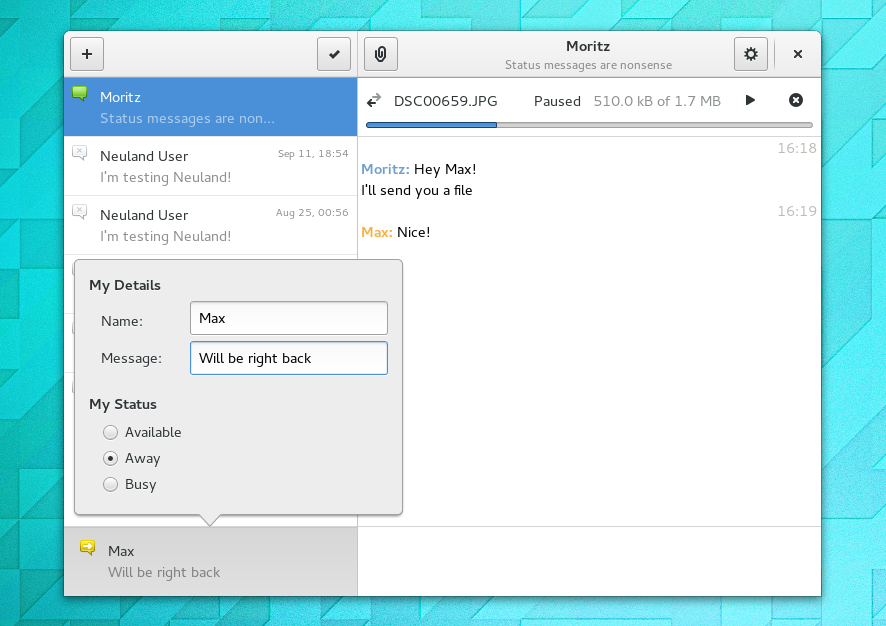886x626 pixels.
Task: Select the Moritz contact row
Action: pyautogui.click(x=210, y=107)
